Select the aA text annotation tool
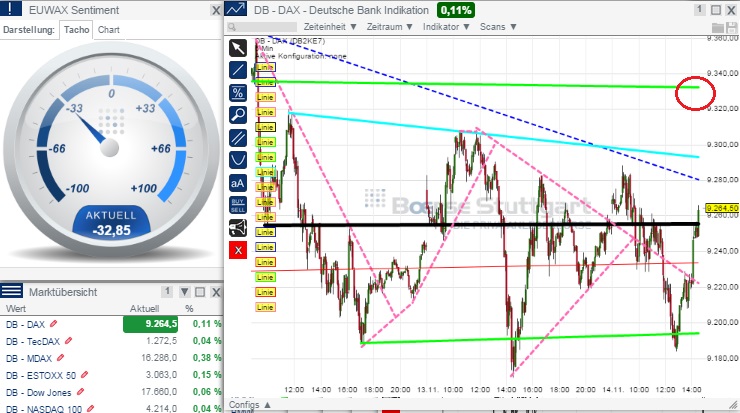This screenshot has height=413, width=740. pyautogui.click(x=238, y=183)
